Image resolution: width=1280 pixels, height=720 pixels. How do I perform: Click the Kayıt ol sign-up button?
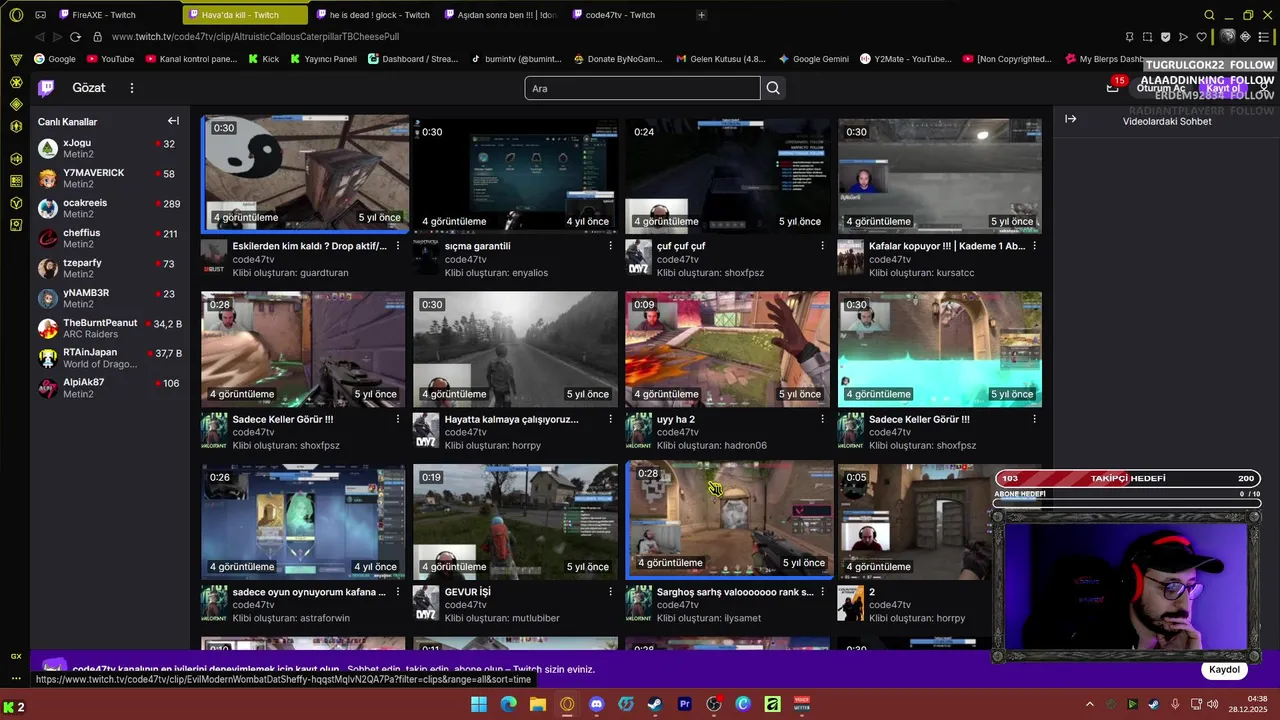[x=1222, y=88]
